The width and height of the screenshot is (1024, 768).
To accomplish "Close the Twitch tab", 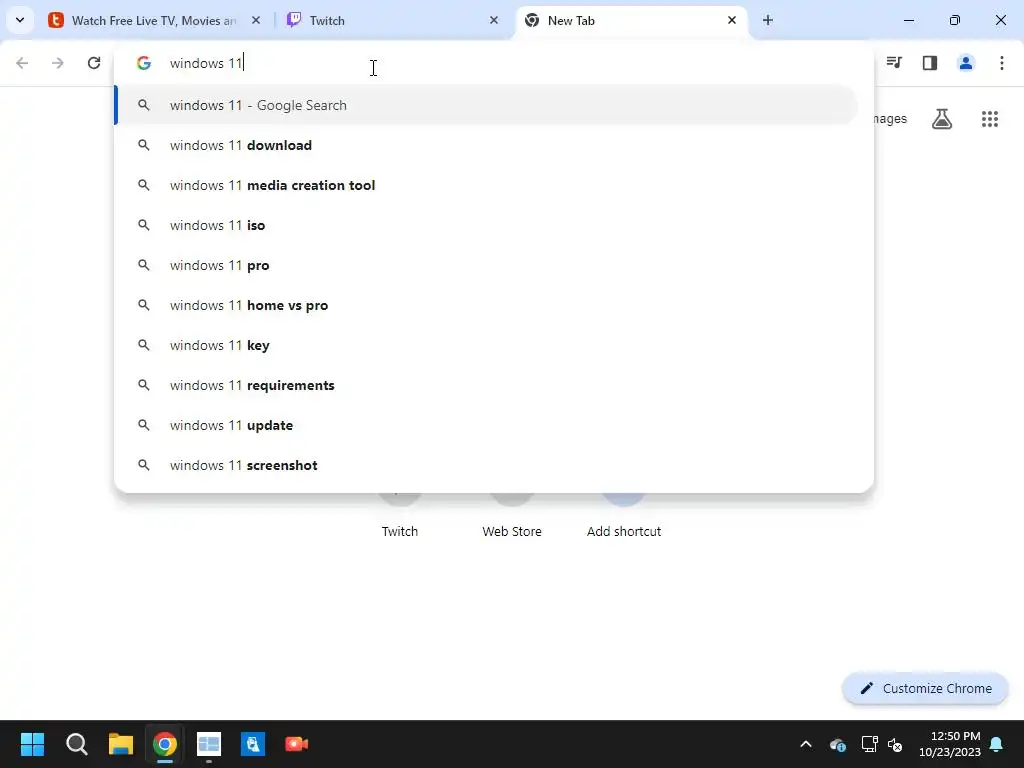I will pos(494,20).
